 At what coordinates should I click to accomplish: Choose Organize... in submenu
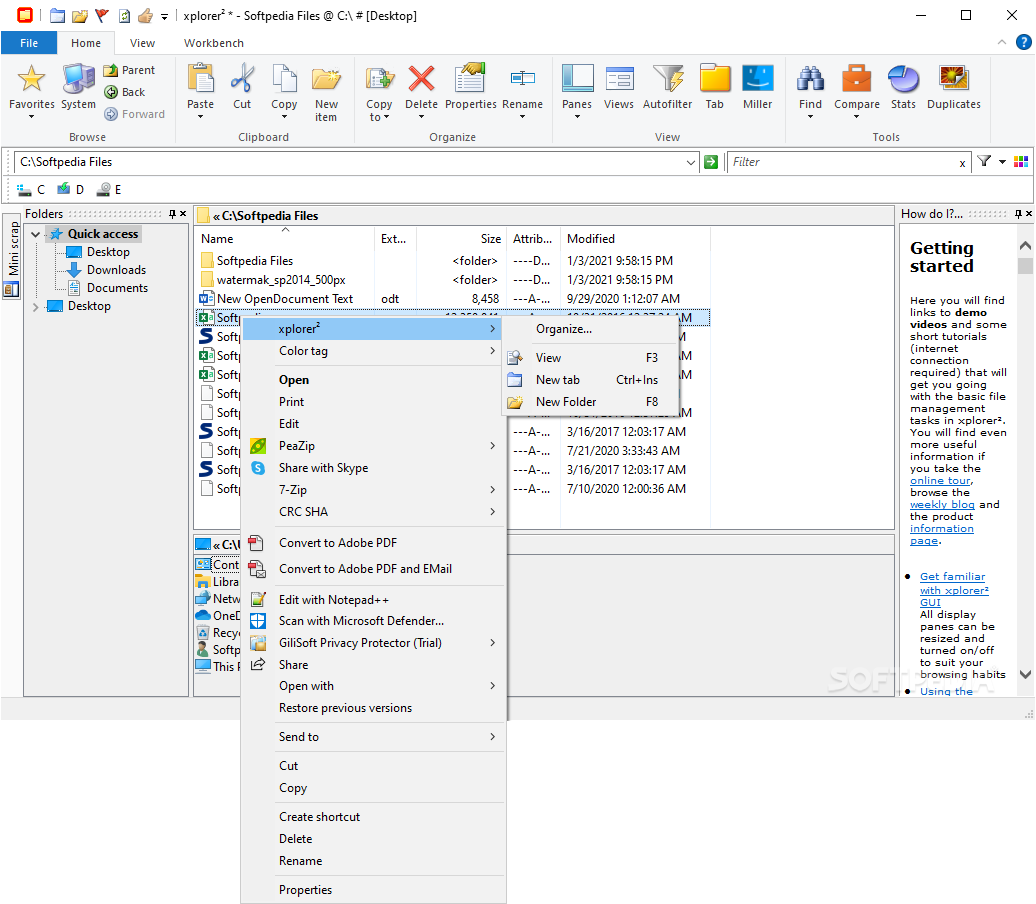(x=591, y=329)
